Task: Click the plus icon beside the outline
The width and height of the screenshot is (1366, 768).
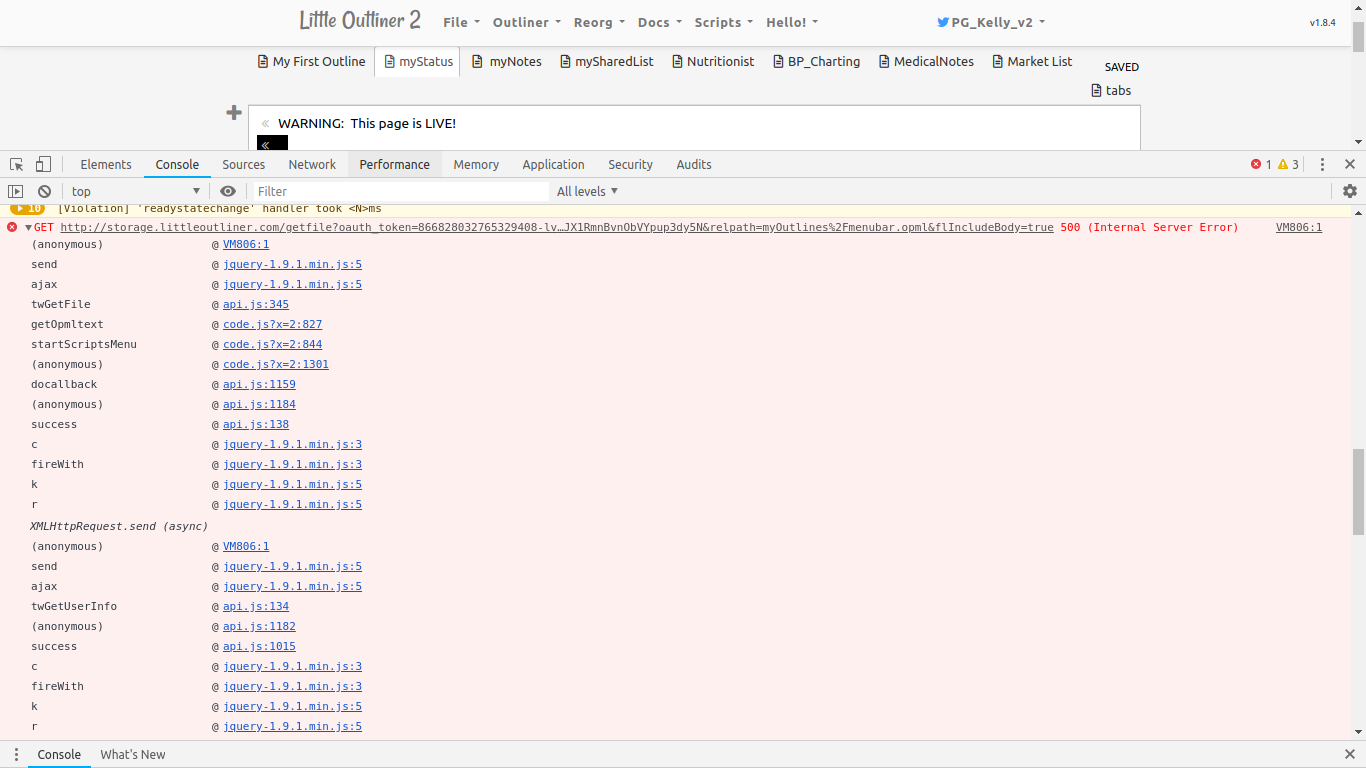Action: tap(234, 113)
